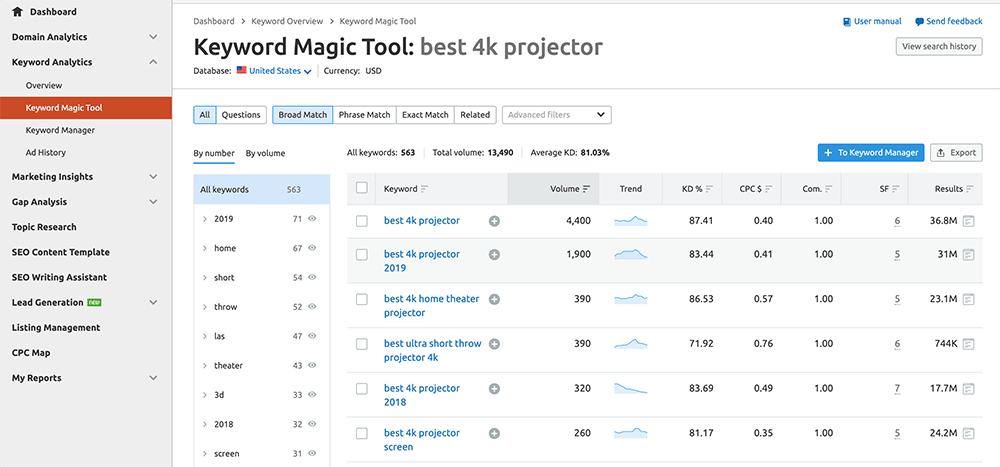Add 'best 4k projector' via plus icon
The width and height of the screenshot is (1000, 467).
tap(494, 221)
